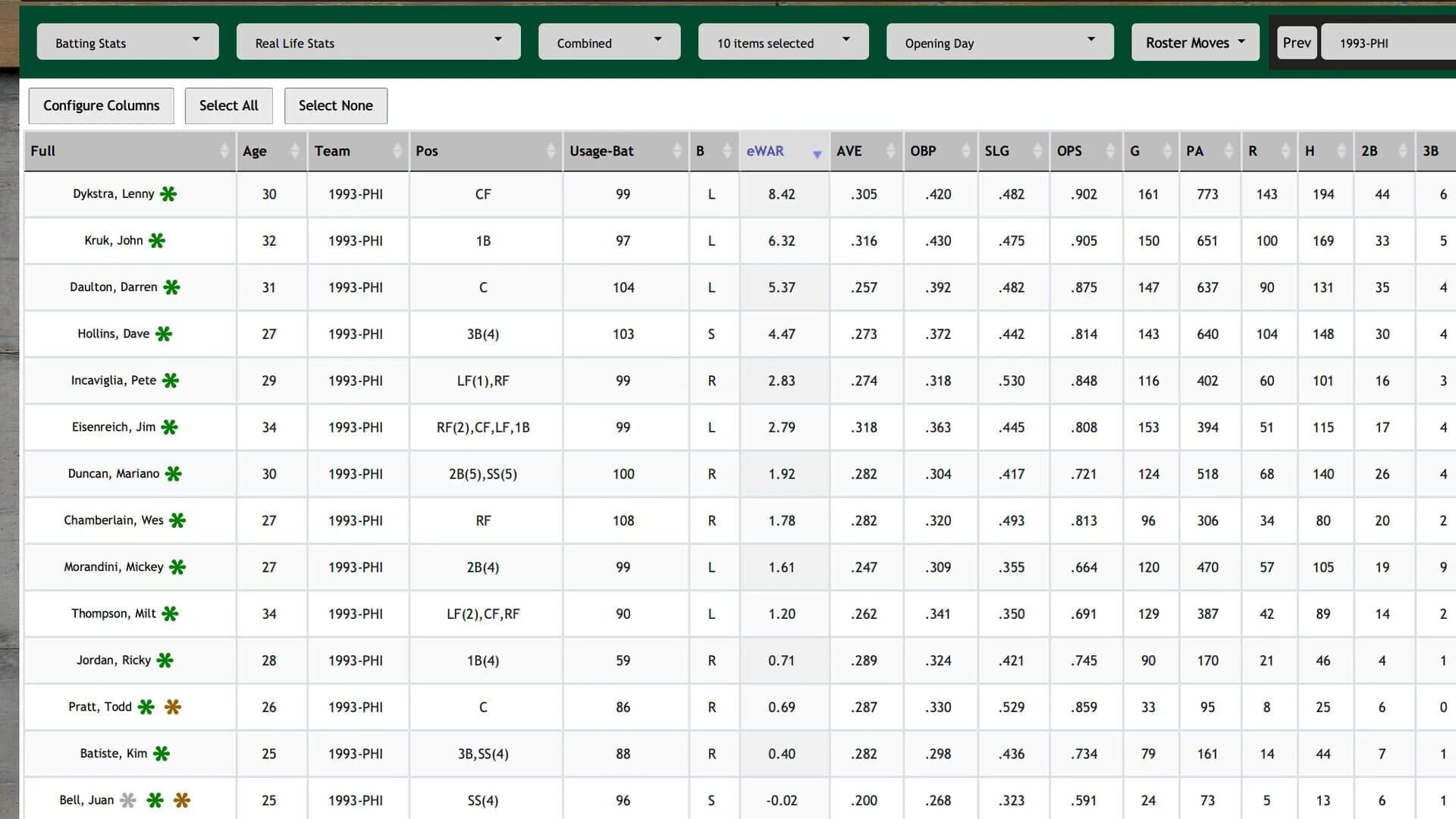Click the sort arrows on the Age header

[x=295, y=152]
